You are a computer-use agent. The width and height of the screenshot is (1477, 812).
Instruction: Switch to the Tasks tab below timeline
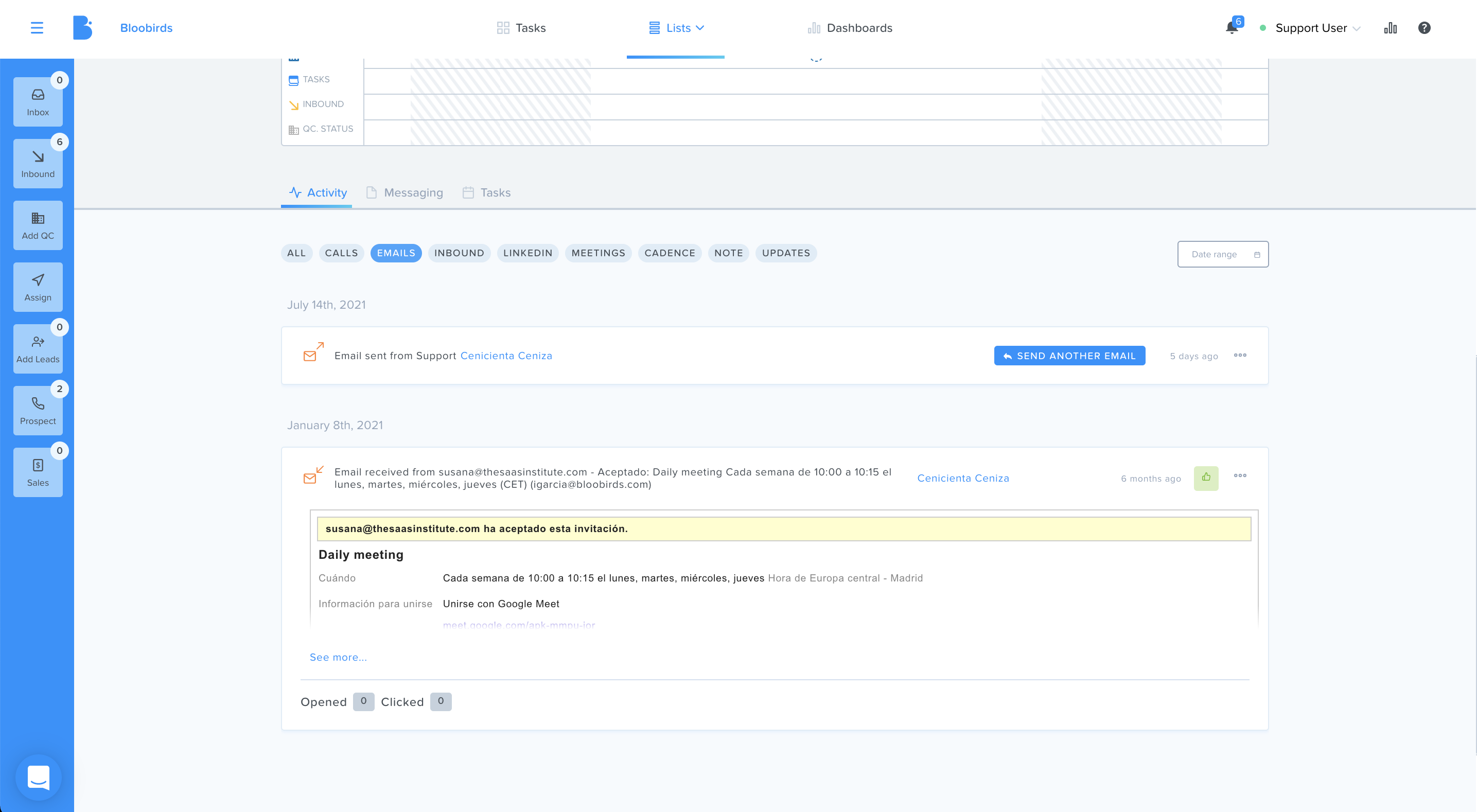[x=486, y=192]
